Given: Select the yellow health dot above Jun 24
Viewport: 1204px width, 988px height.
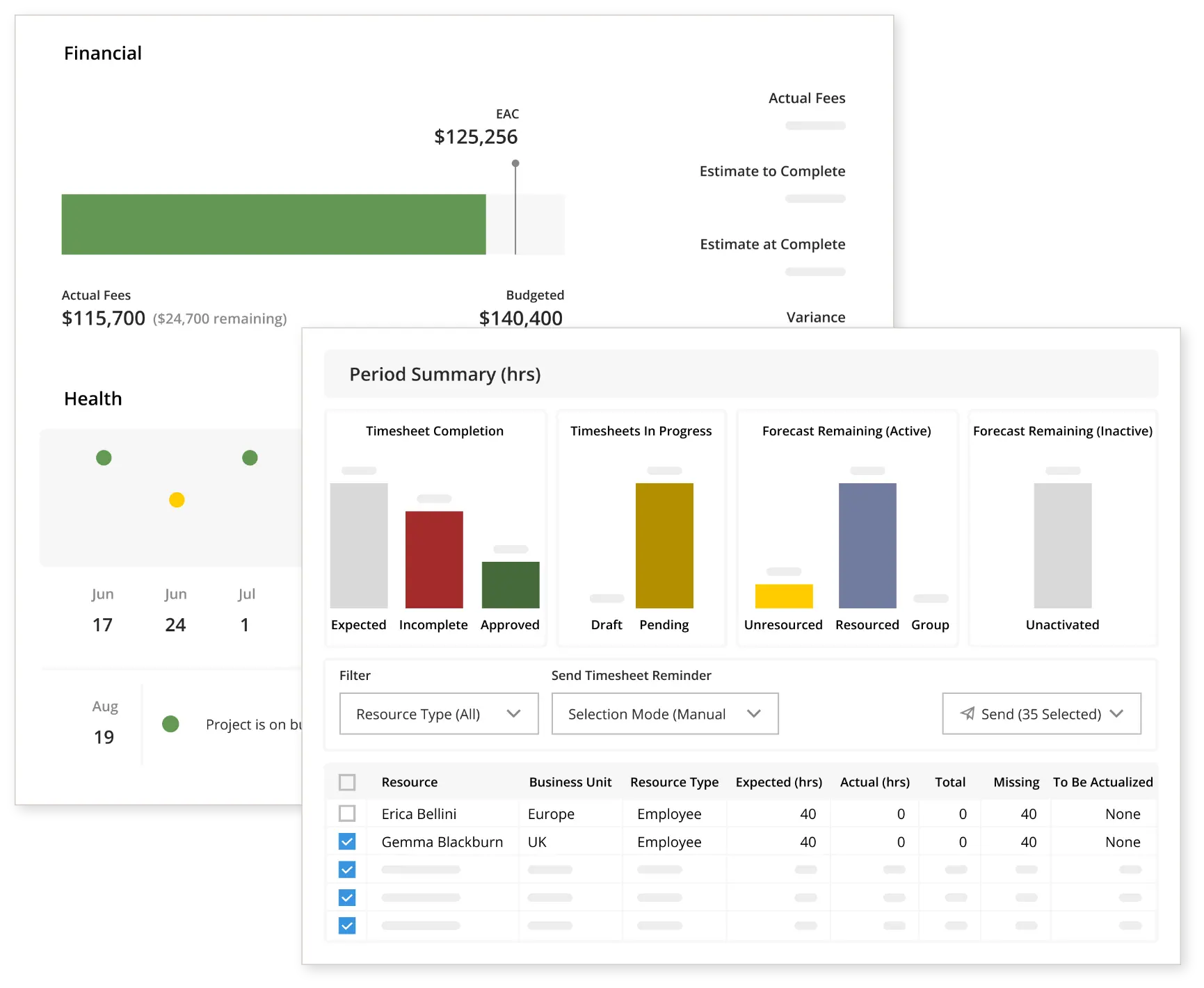Looking at the screenshot, I should click(x=177, y=500).
